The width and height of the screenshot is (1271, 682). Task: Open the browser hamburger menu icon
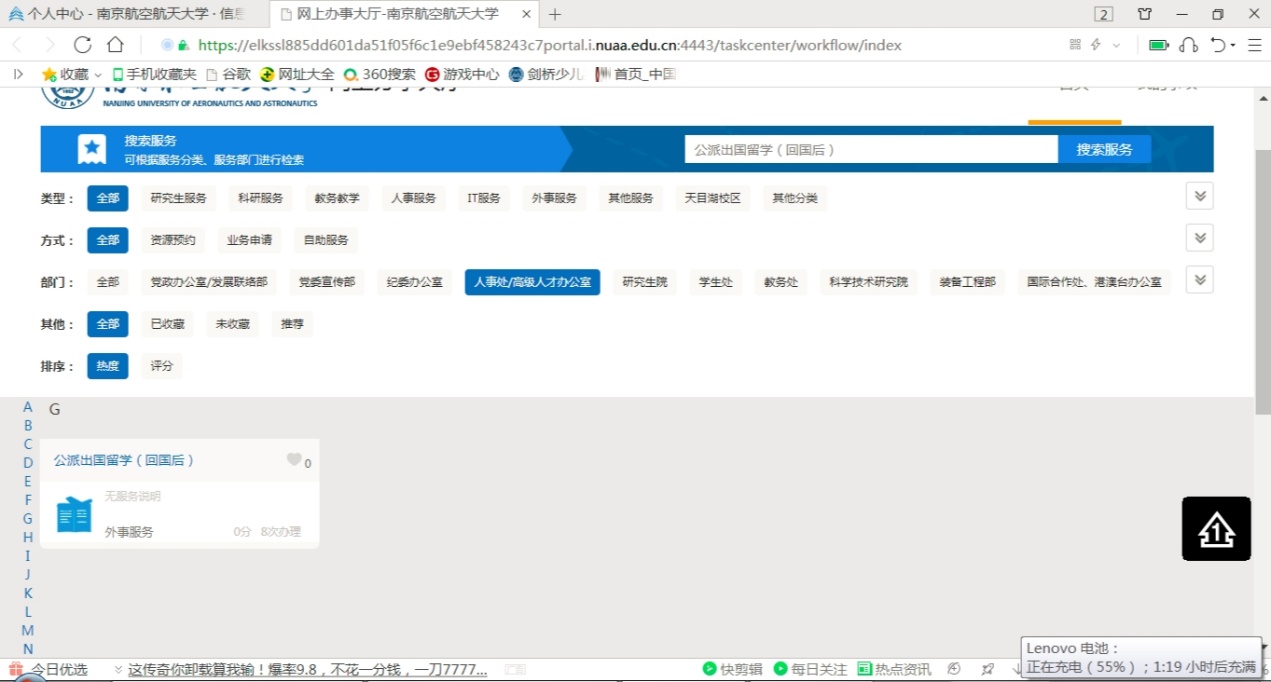click(1254, 45)
